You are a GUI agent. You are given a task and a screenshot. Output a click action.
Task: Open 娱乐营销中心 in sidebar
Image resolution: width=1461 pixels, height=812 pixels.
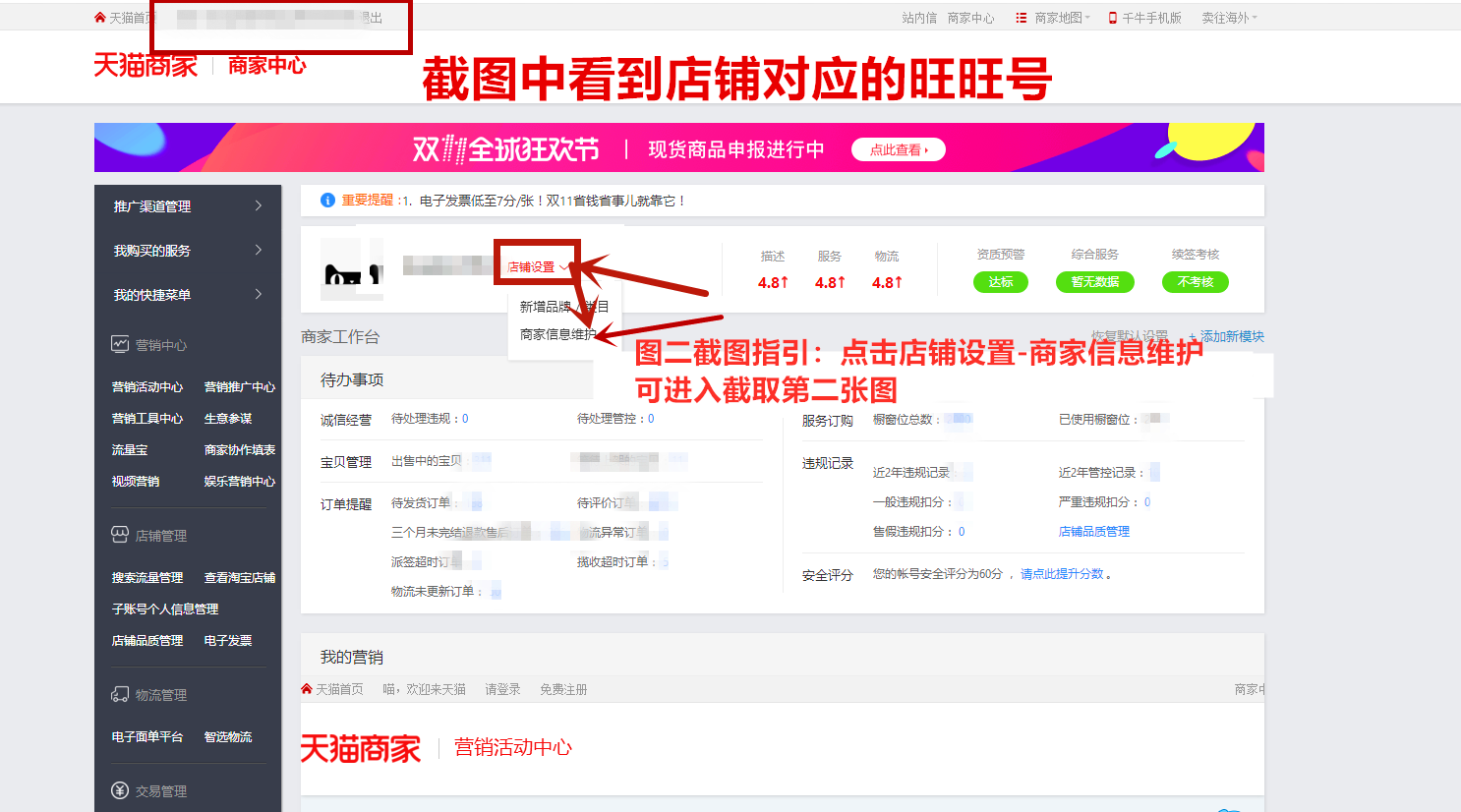[240, 482]
